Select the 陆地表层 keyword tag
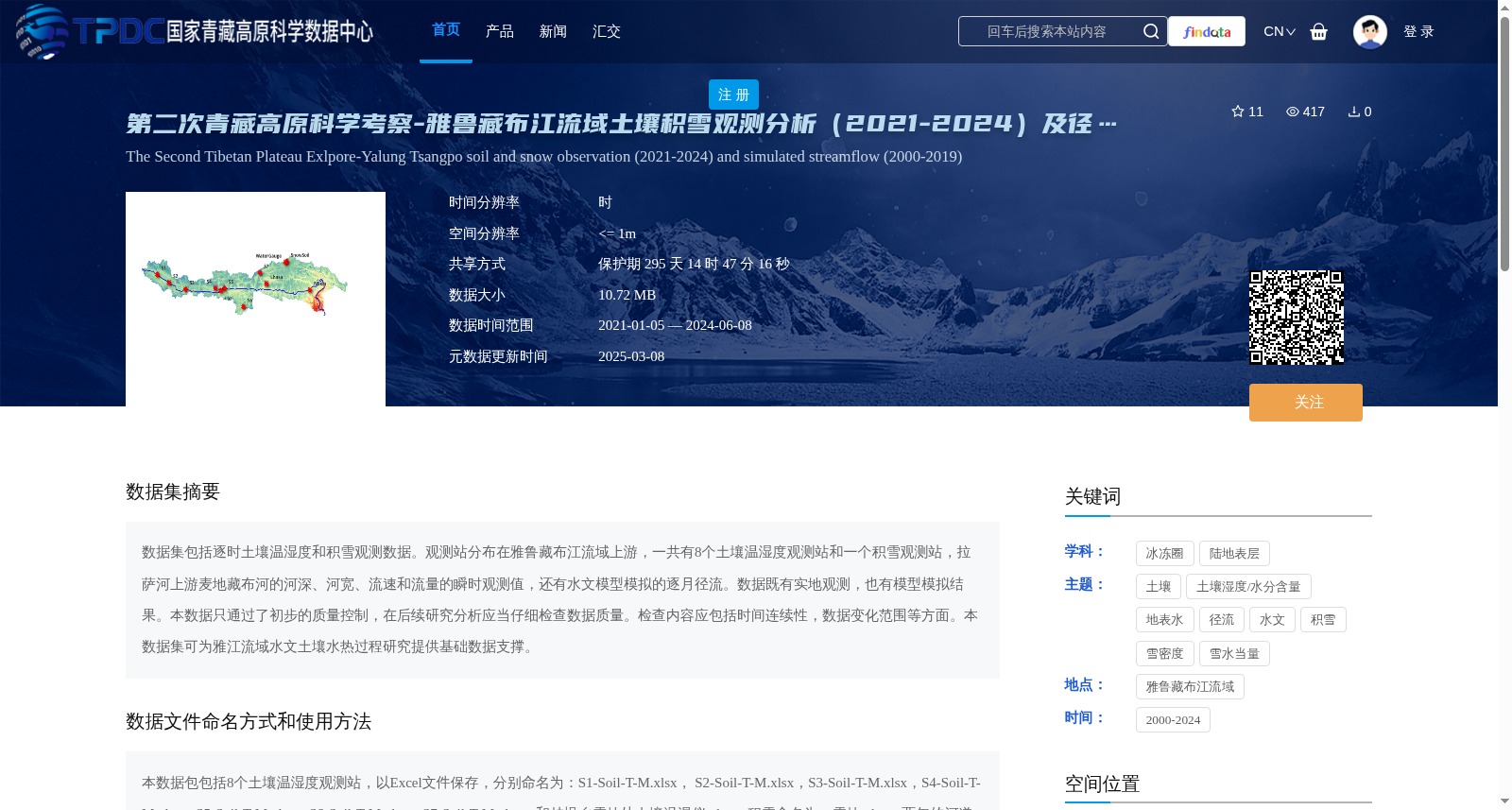The image size is (1512, 810). point(1234,554)
